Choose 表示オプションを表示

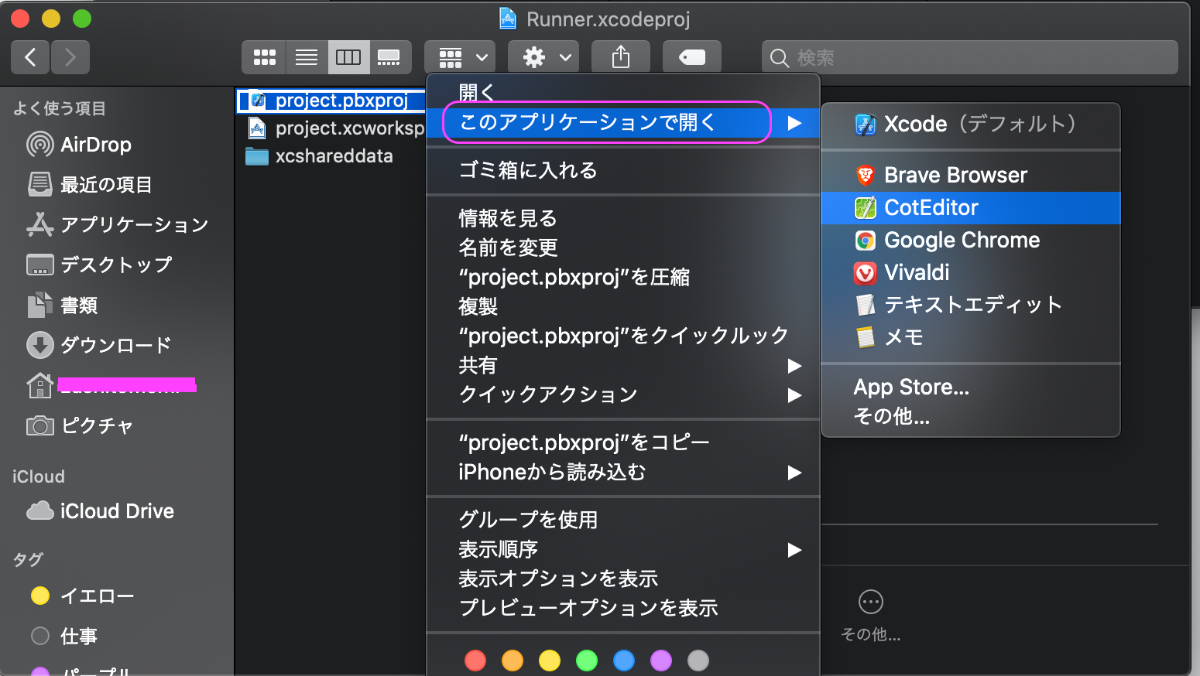pos(623,578)
